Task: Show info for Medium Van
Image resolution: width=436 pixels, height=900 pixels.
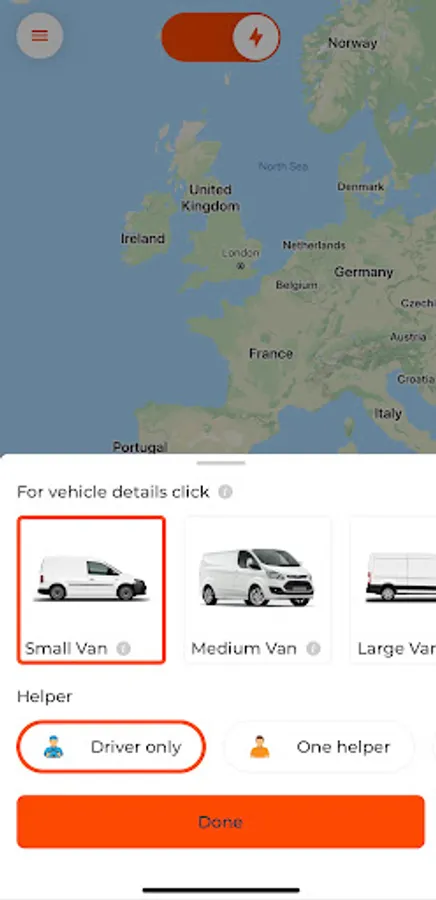Action: pos(313,649)
